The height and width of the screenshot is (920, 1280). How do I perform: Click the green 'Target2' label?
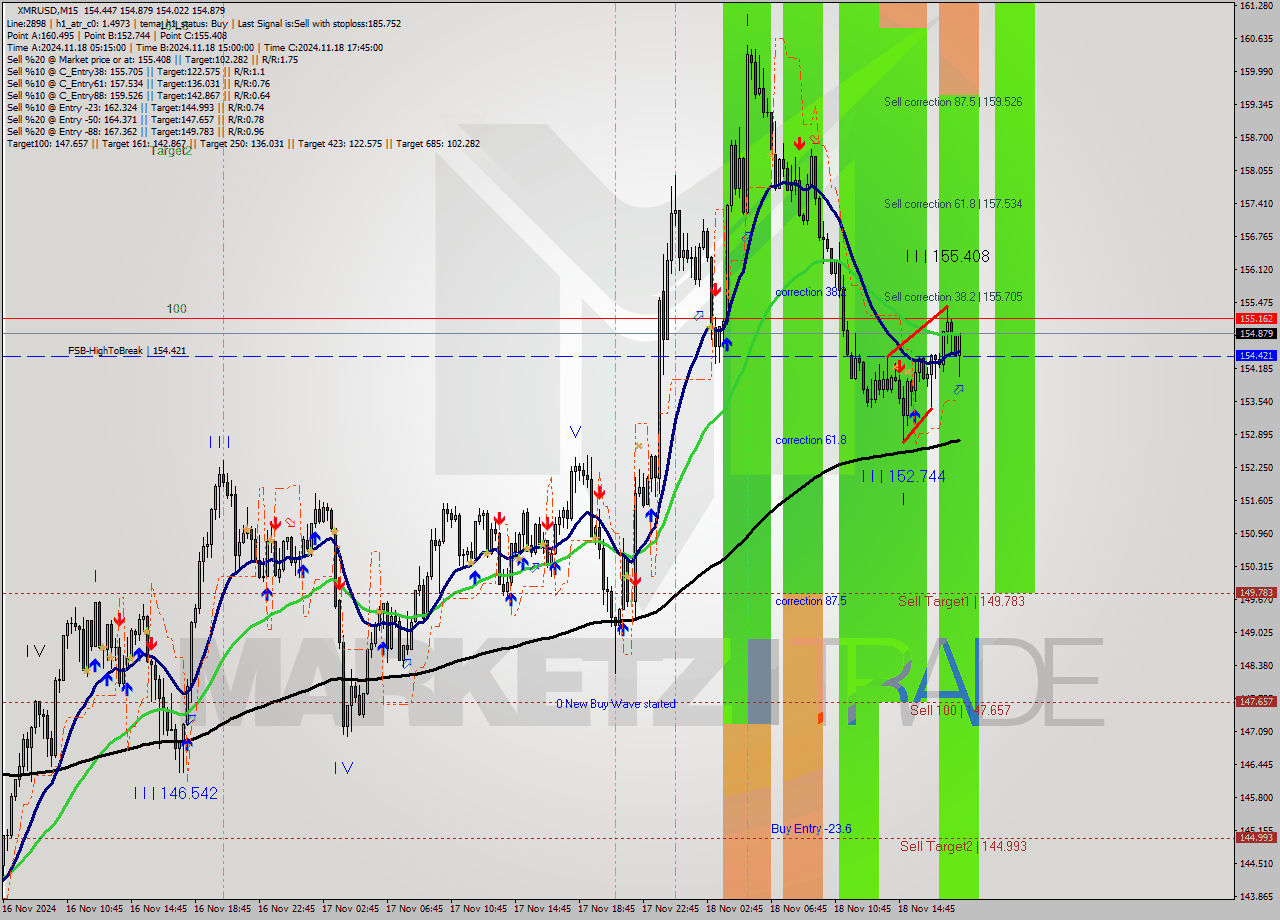coord(172,151)
